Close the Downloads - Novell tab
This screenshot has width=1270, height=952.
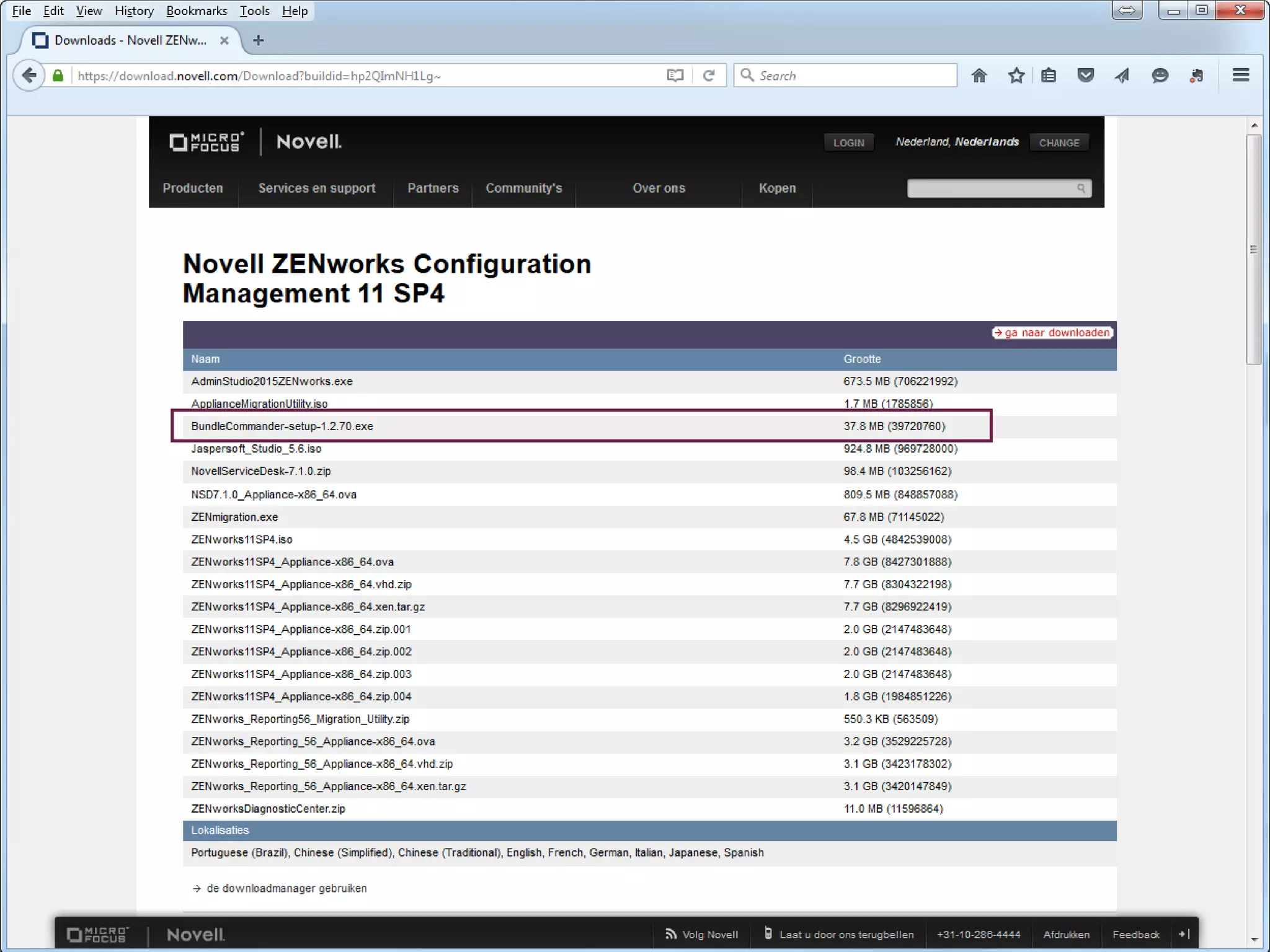coord(224,40)
